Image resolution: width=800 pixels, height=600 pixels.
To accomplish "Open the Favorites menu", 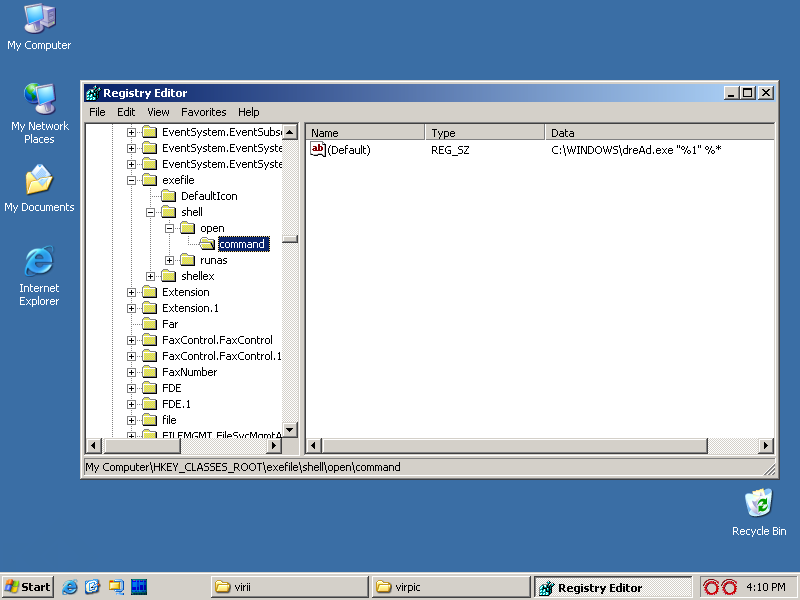I will tap(204, 112).
